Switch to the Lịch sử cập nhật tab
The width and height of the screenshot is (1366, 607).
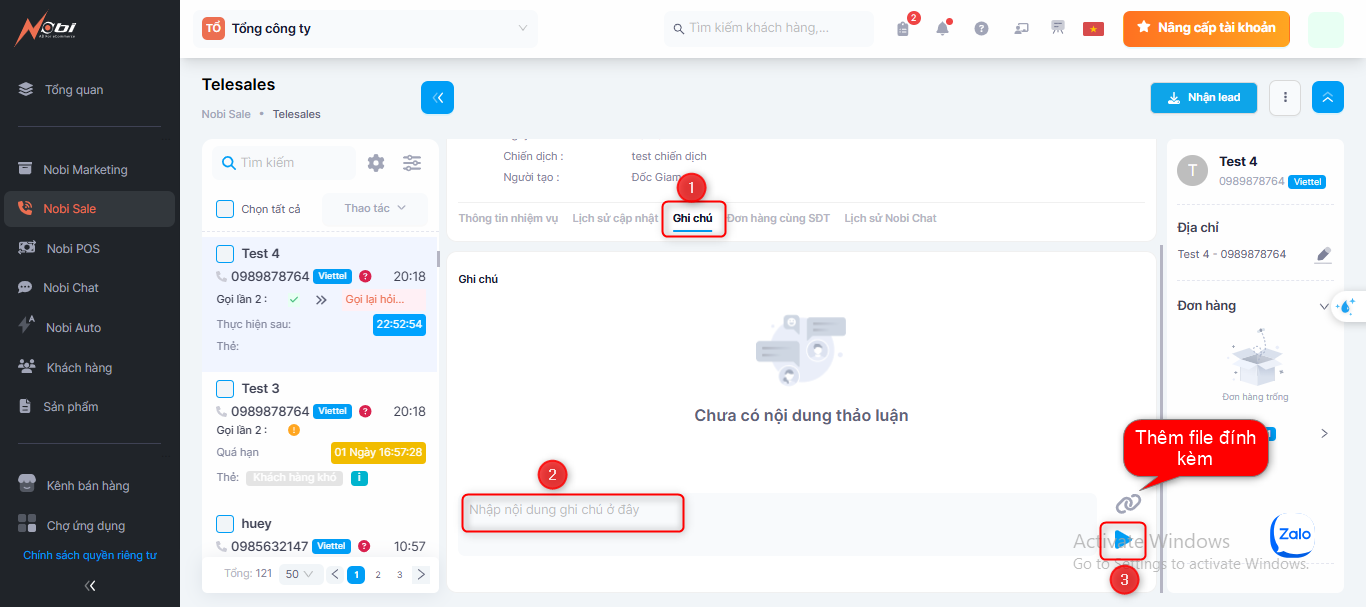coord(615,218)
